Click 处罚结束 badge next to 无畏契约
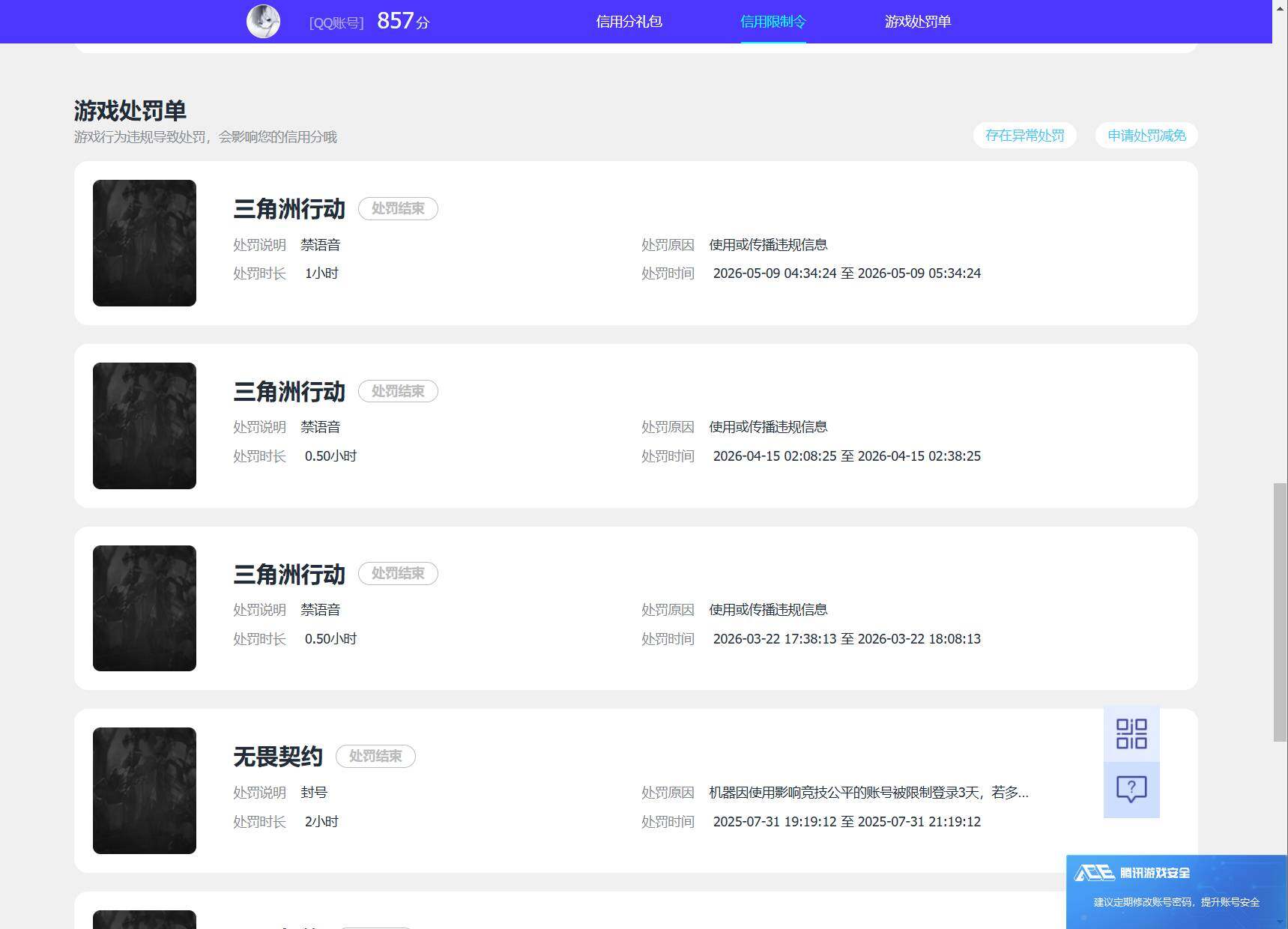 click(x=375, y=756)
